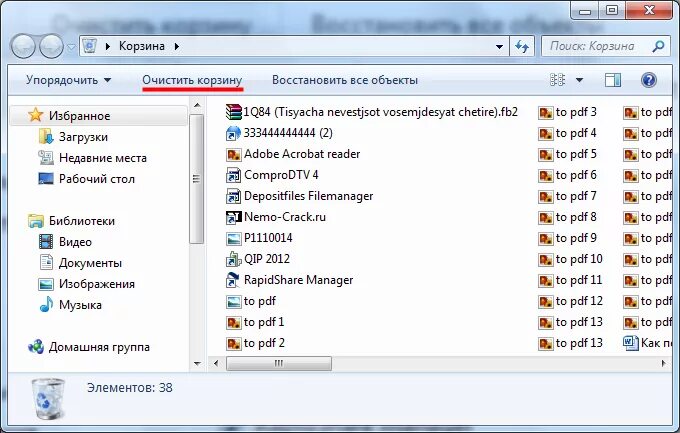Click the 1Q84 archive books icon
The height and width of the screenshot is (433, 680).
233,112
